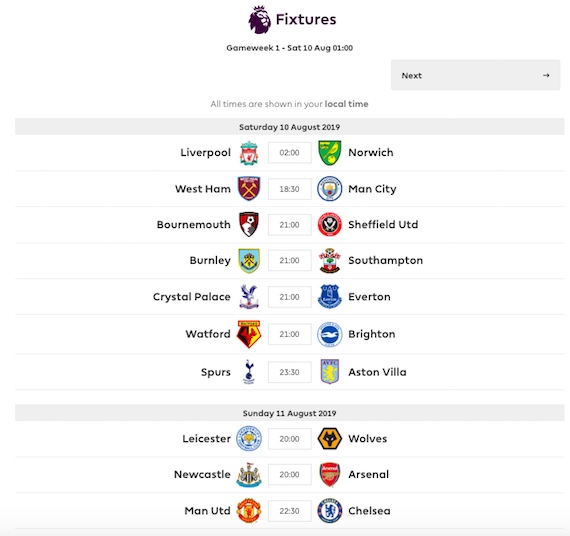This screenshot has height=536, width=570.
Task: Click the Liverpool club crest
Action: [x=249, y=153]
